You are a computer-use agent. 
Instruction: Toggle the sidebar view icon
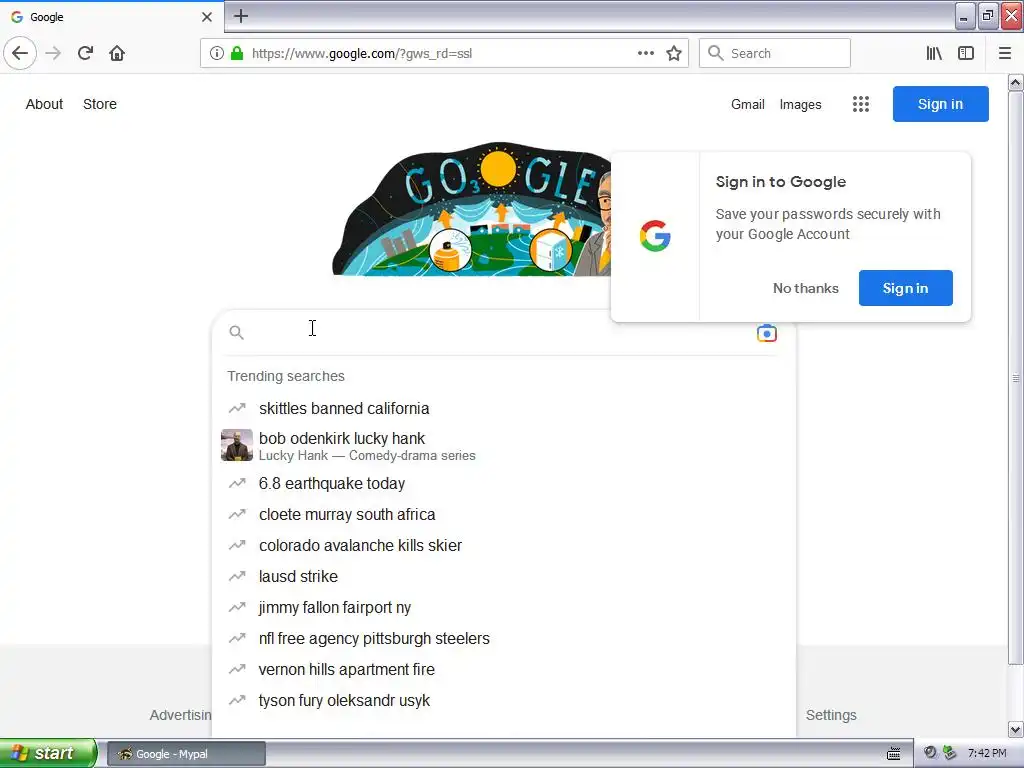click(x=966, y=53)
